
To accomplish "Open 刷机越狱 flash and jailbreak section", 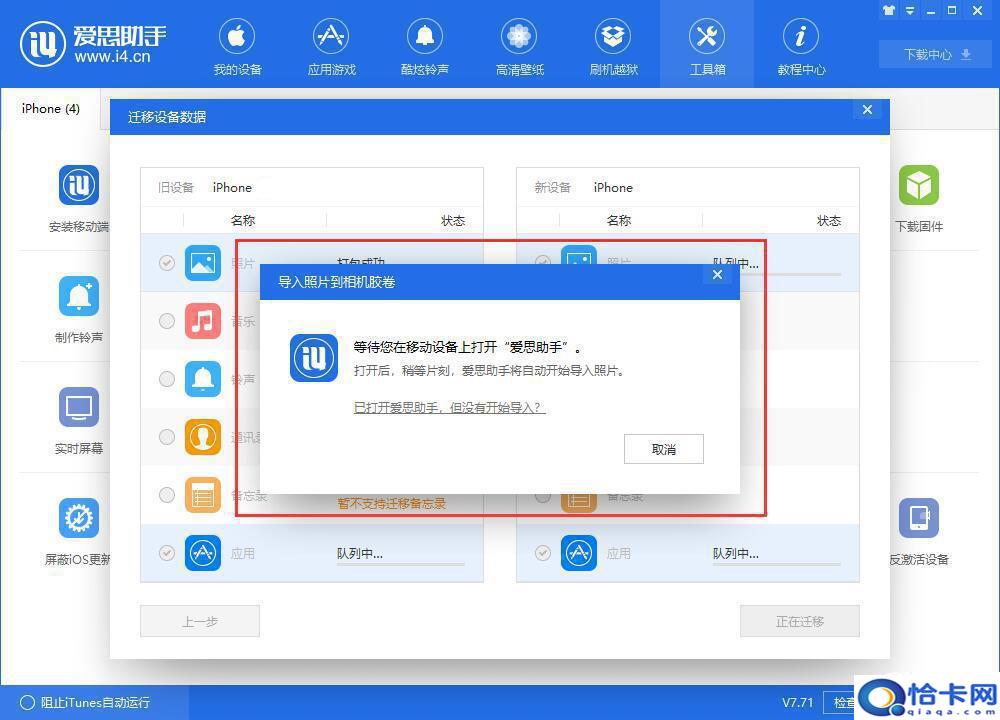I will click(614, 48).
